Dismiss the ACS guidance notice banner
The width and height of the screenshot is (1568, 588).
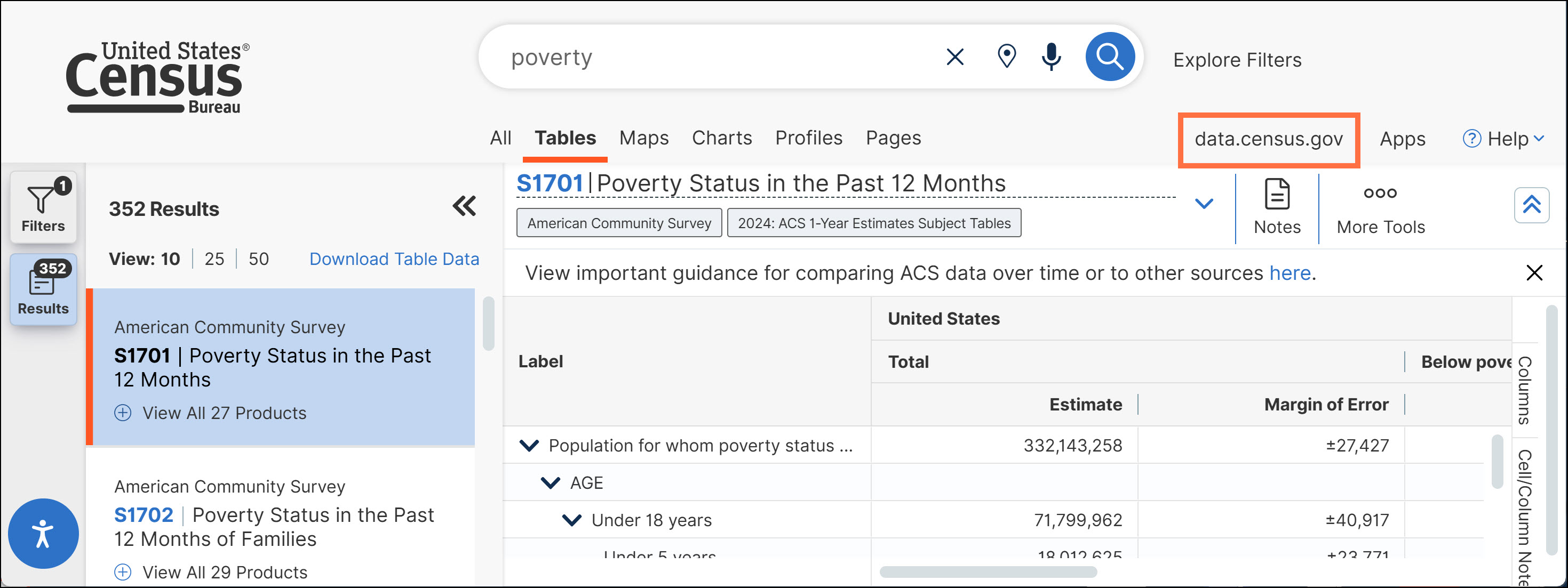[x=1534, y=273]
